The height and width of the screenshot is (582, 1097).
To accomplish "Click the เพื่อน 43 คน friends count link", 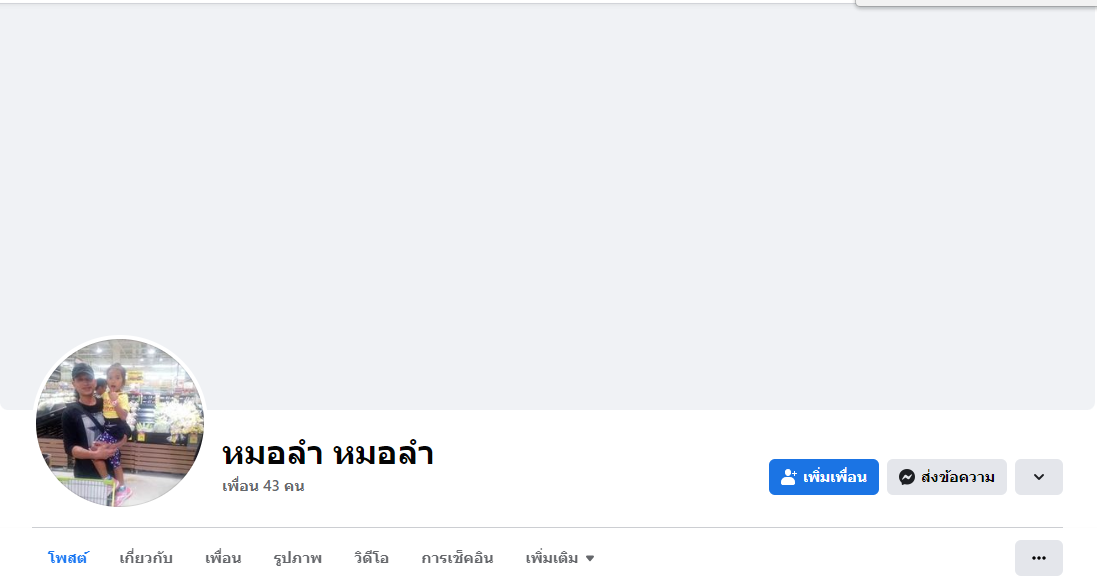I will pyautogui.click(x=263, y=486).
